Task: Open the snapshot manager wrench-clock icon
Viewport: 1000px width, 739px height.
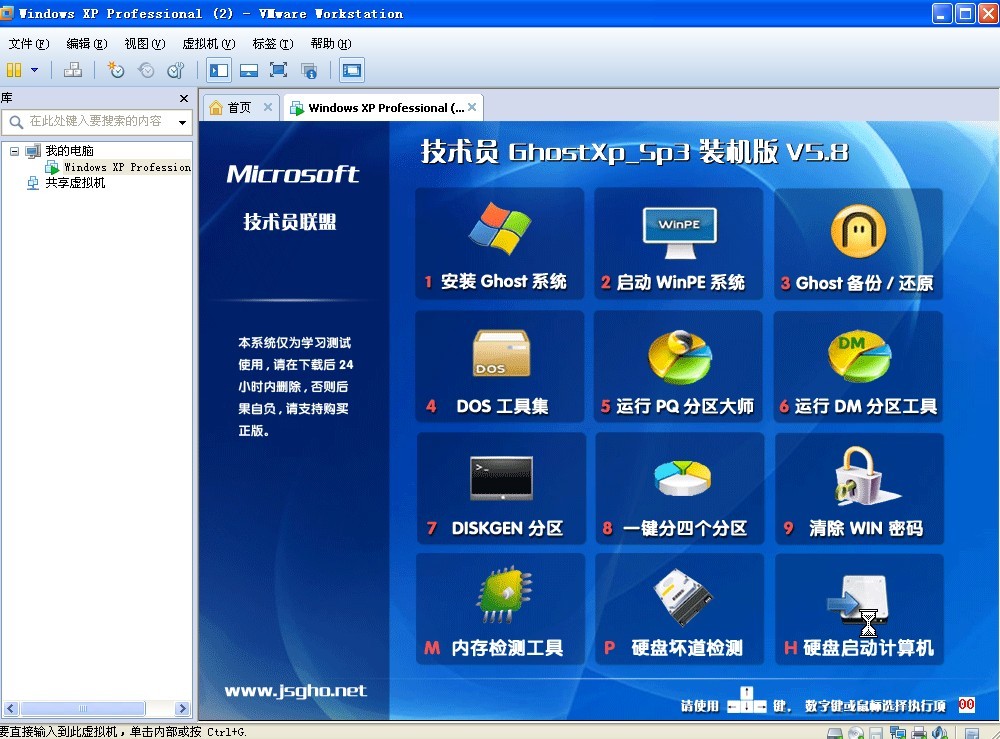Action: tap(176, 70)
